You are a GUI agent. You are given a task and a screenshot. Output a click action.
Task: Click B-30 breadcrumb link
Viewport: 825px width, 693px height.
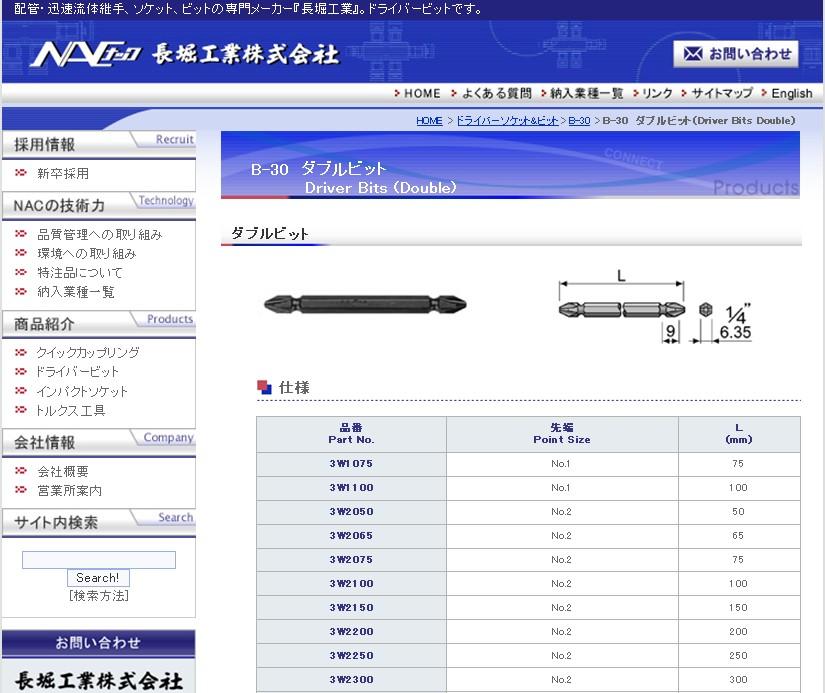click(579, 120)
